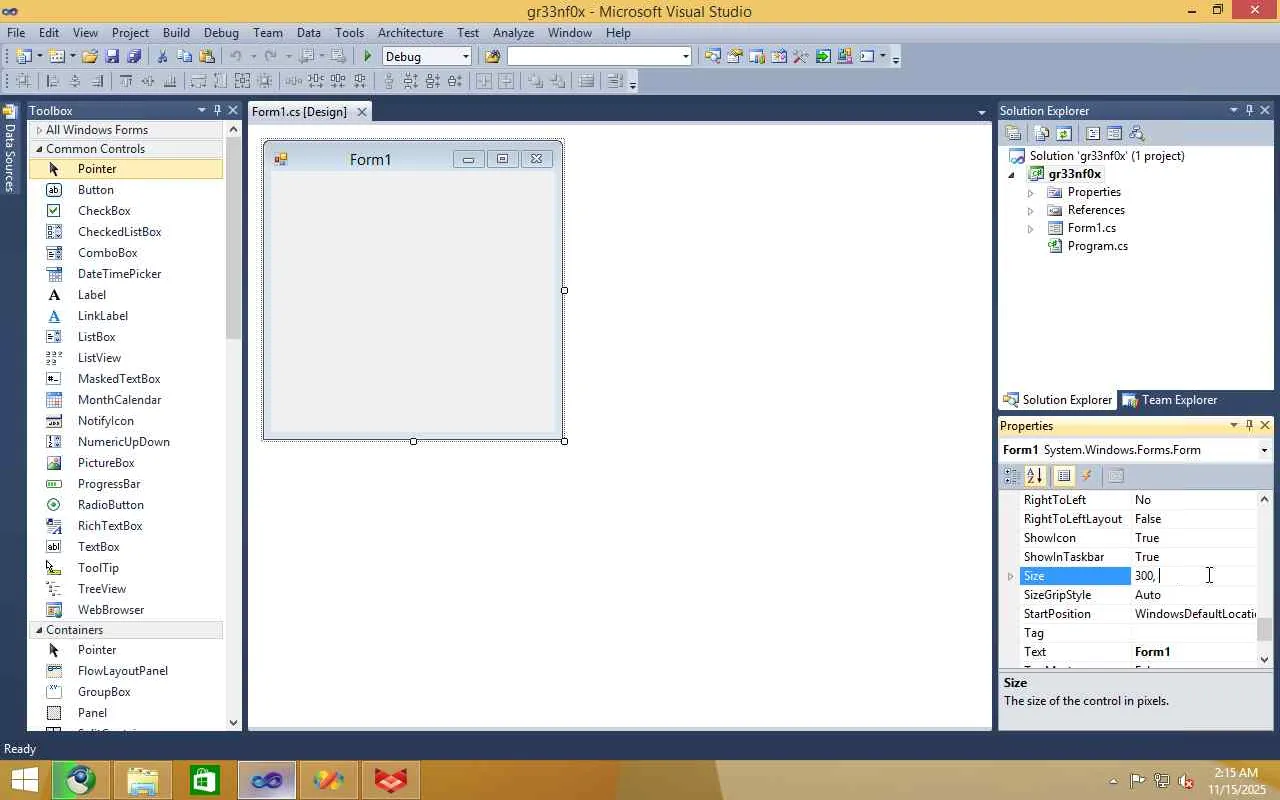Click the Copy icon in the toolbar
Image resolution: width=1280 pixels, height=800 pixels.
(x=184, y=57)
